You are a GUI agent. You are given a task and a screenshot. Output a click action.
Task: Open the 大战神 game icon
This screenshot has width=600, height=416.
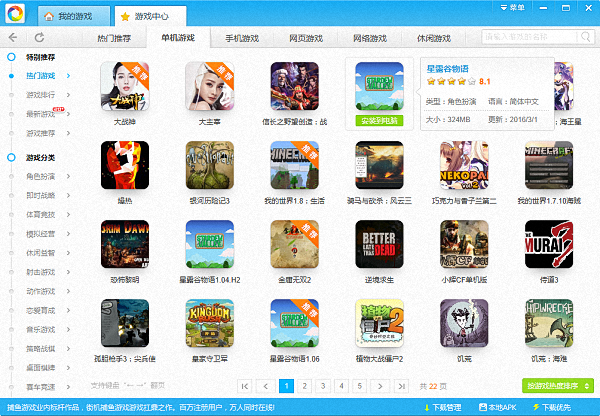[x=126, y=86]
